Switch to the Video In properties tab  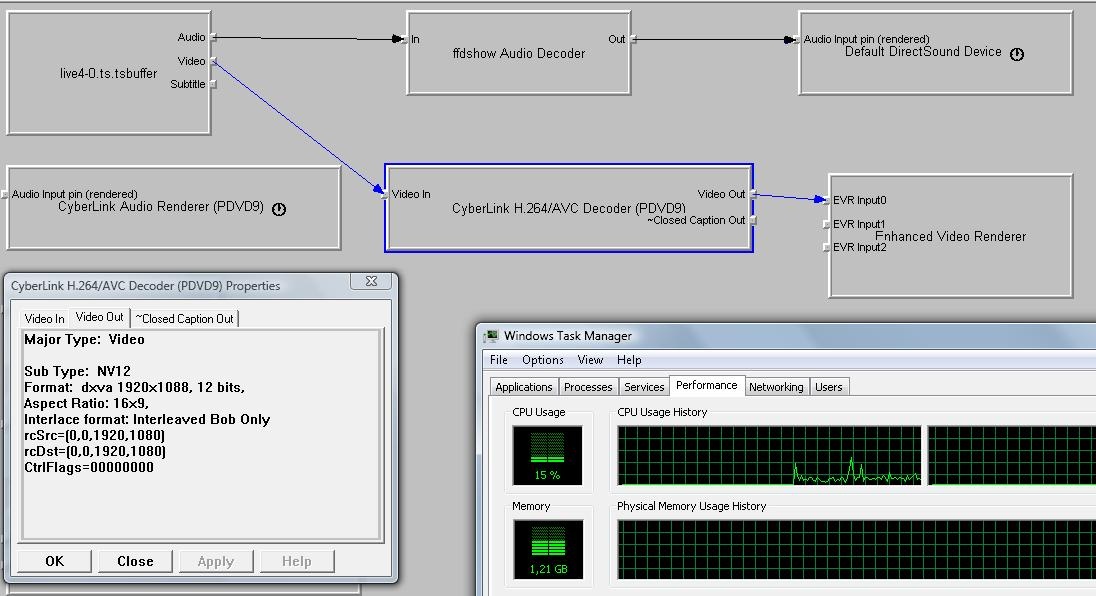44,319
